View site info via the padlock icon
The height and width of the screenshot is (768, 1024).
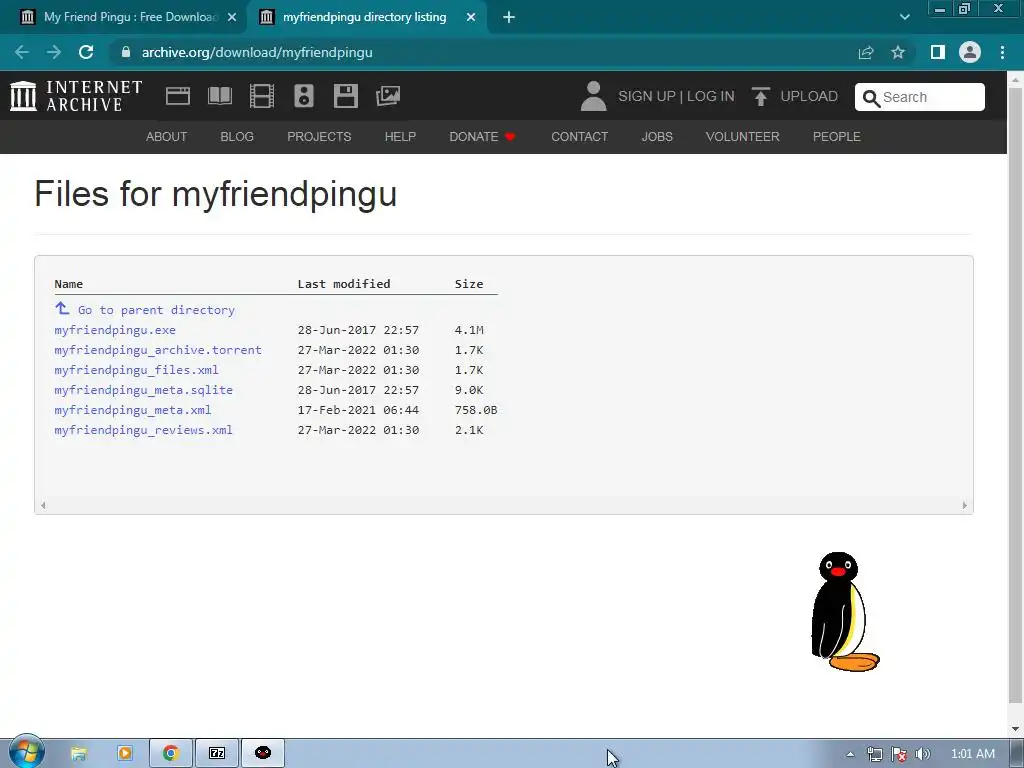[126, 52]
